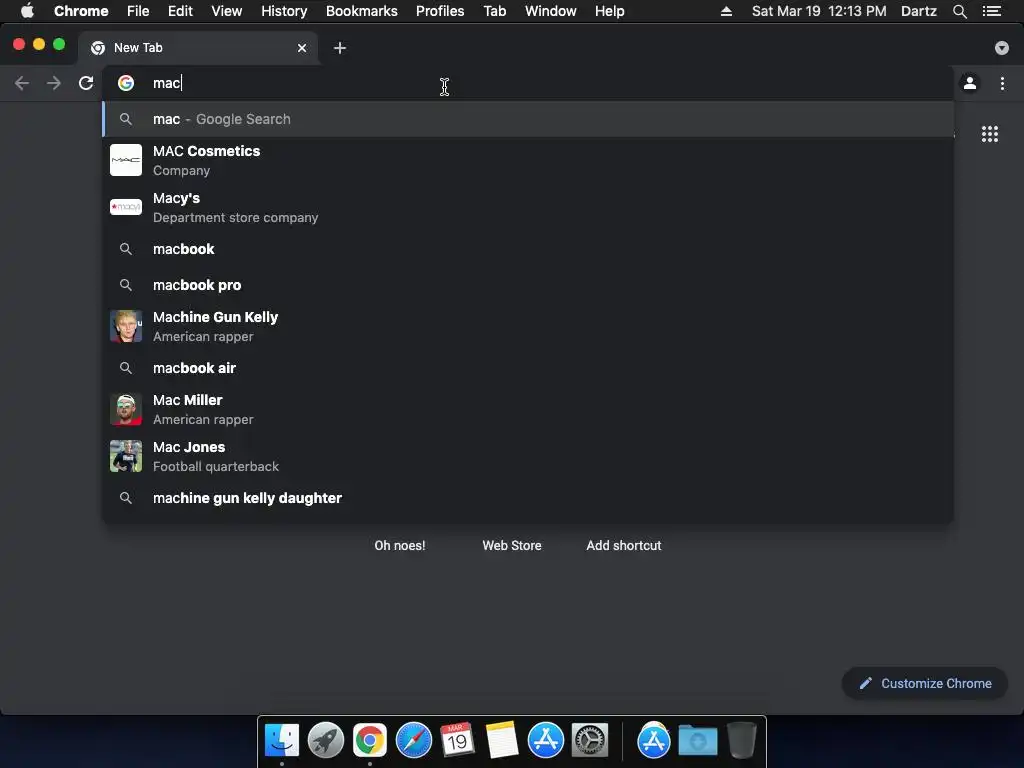This screenshot has width=1024, height=768.
Task: Choose the Macy's suggestion
Action: 528,207
